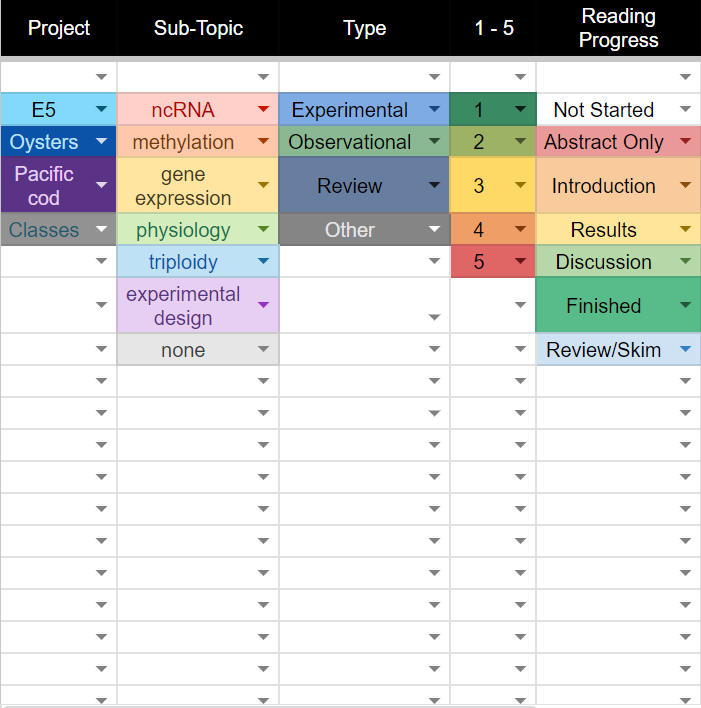
Task: Click the ncRNA sub-topic chip
Action: 183,110
